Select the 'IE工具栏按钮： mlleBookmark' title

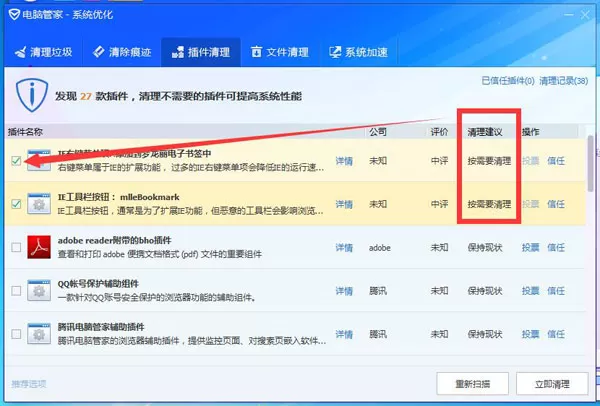(119, 197)
